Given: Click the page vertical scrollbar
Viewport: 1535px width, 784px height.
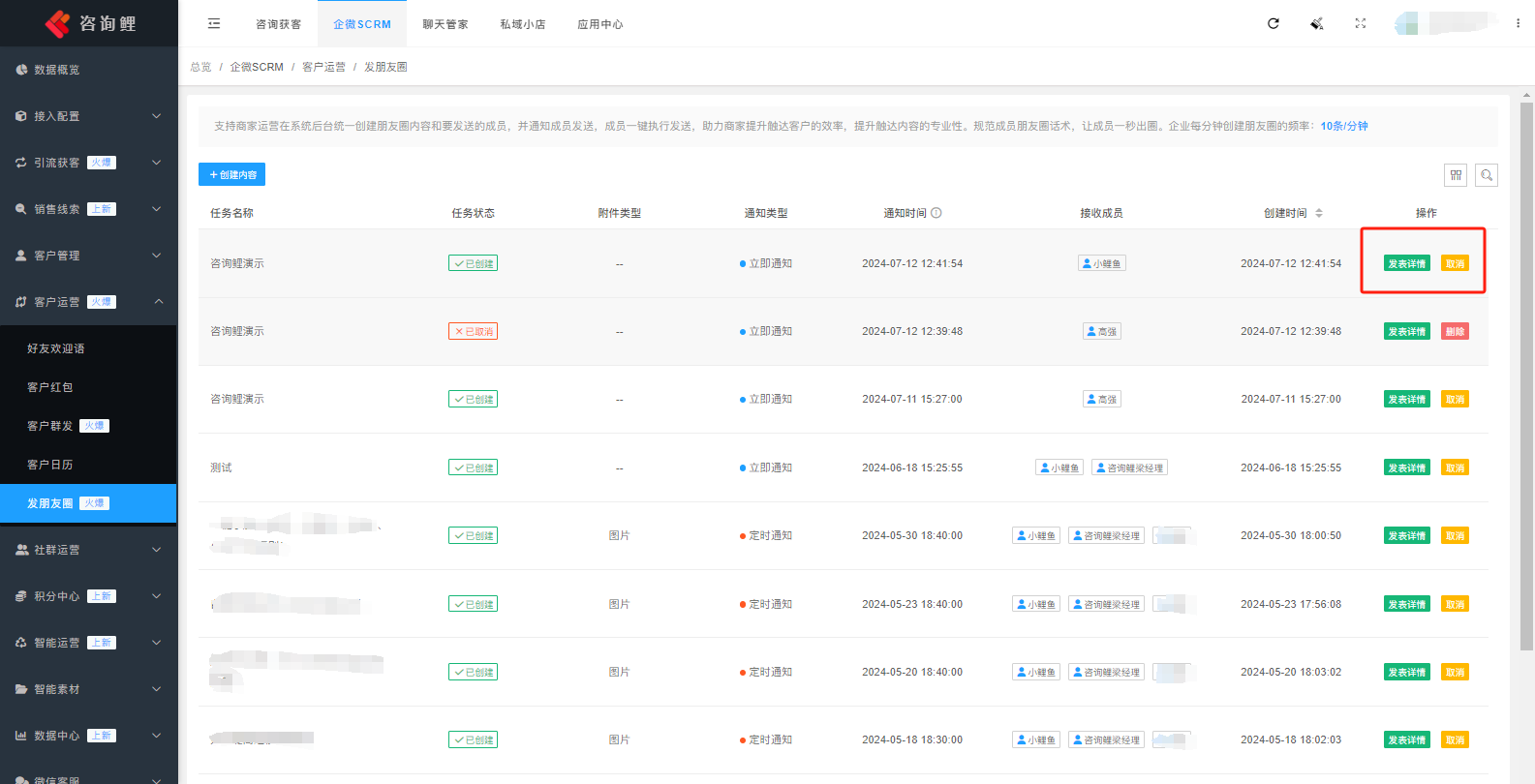Looking at the screenshot, I should [x=1526, y=376].
